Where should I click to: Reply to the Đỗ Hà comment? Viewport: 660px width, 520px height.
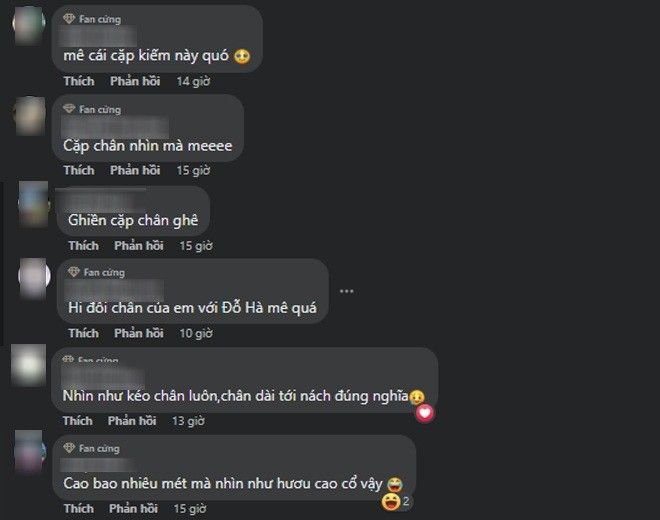pos(138,333)
